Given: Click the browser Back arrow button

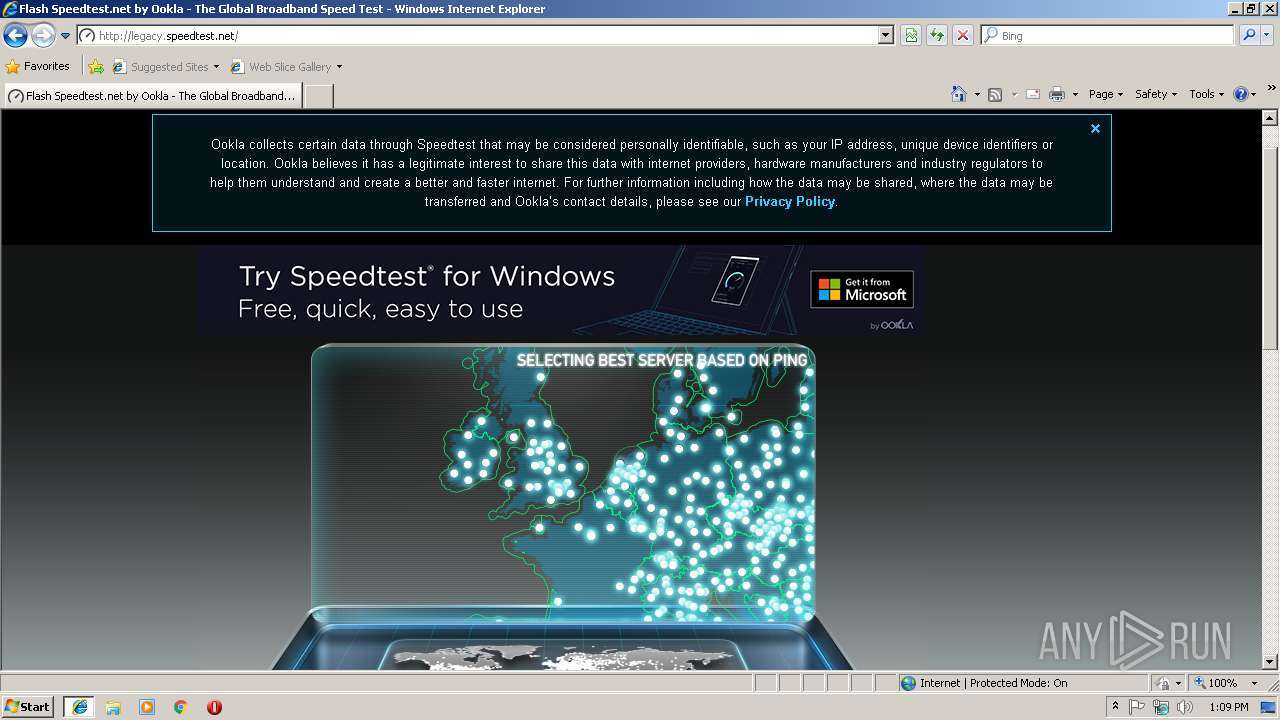Looking at the screenshot, I should click(15, 36).
